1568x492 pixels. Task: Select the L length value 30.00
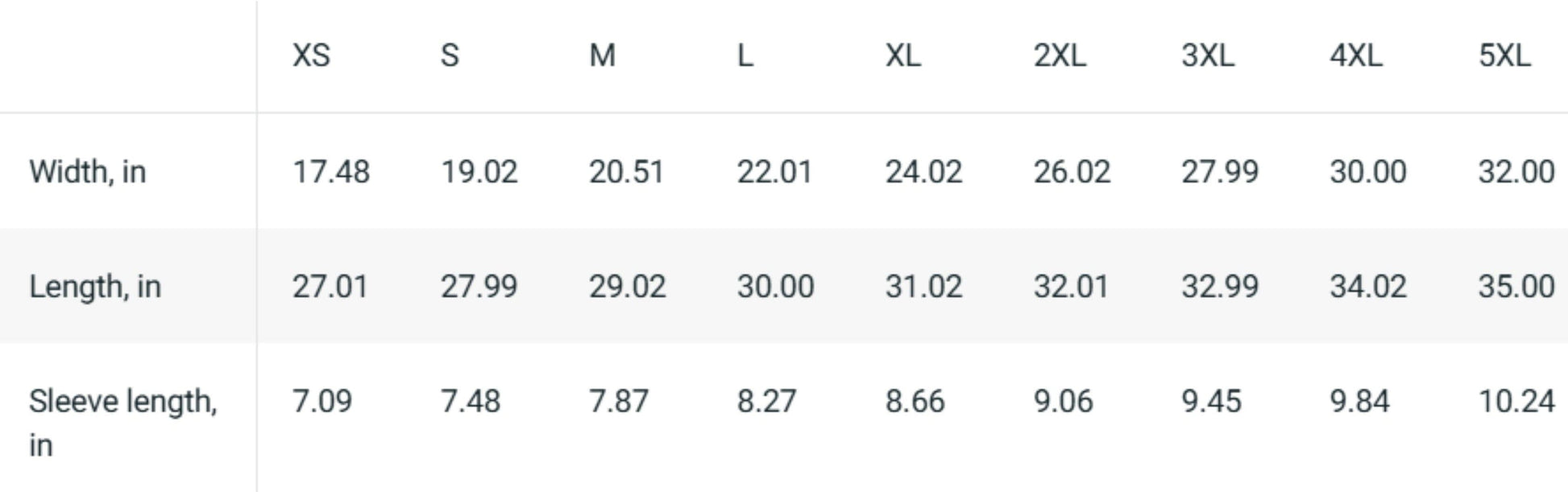pyautogui.click(x=775, y=287)
